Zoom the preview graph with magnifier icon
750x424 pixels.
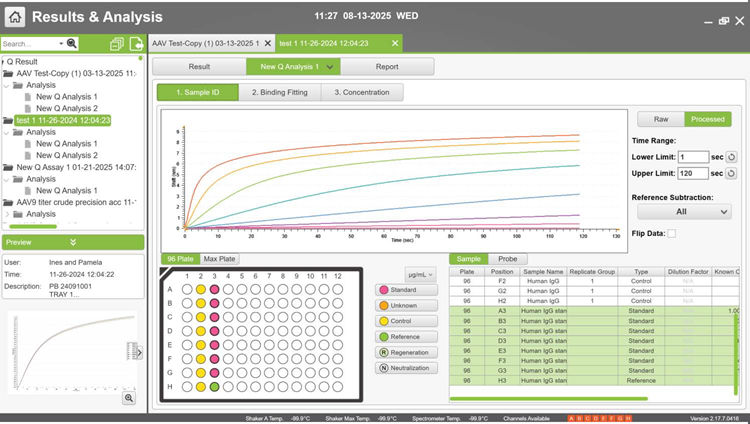click(x=129, y=398)
